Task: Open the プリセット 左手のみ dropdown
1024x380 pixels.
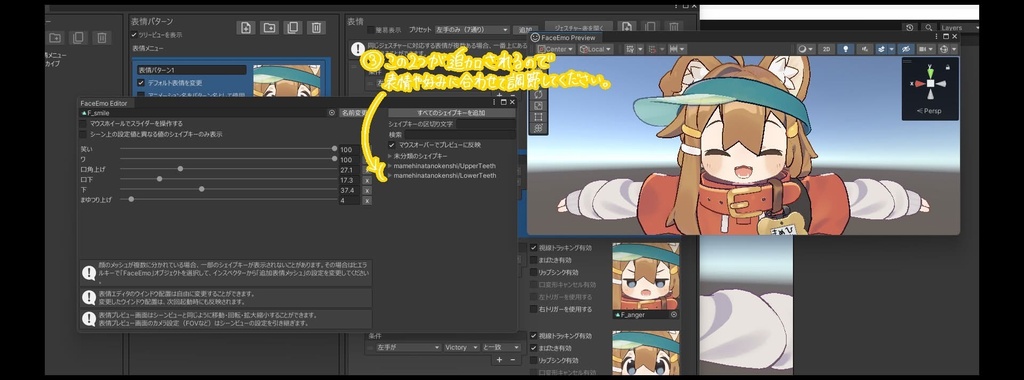Action: coord(472,30)
